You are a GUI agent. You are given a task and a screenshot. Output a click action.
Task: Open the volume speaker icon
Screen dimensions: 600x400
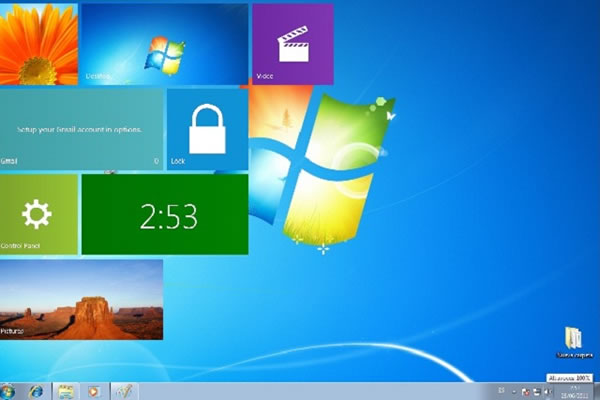pyautogui.click(x=548, y=392)
